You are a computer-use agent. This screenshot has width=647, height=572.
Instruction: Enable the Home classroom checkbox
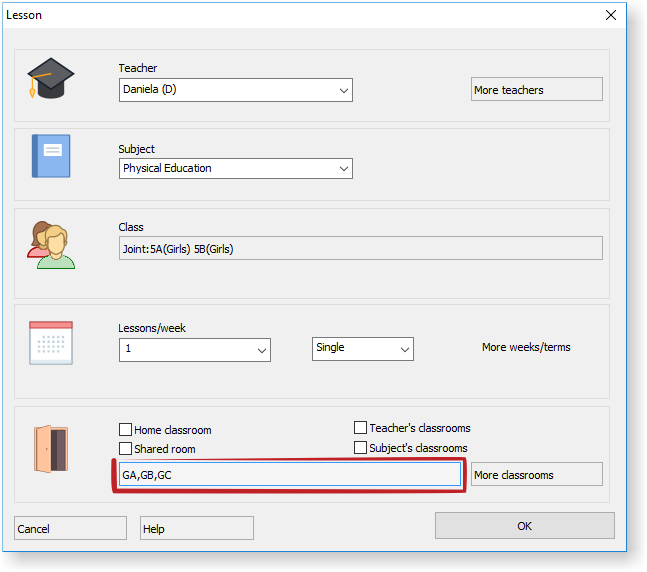click(x=126, y=429)
